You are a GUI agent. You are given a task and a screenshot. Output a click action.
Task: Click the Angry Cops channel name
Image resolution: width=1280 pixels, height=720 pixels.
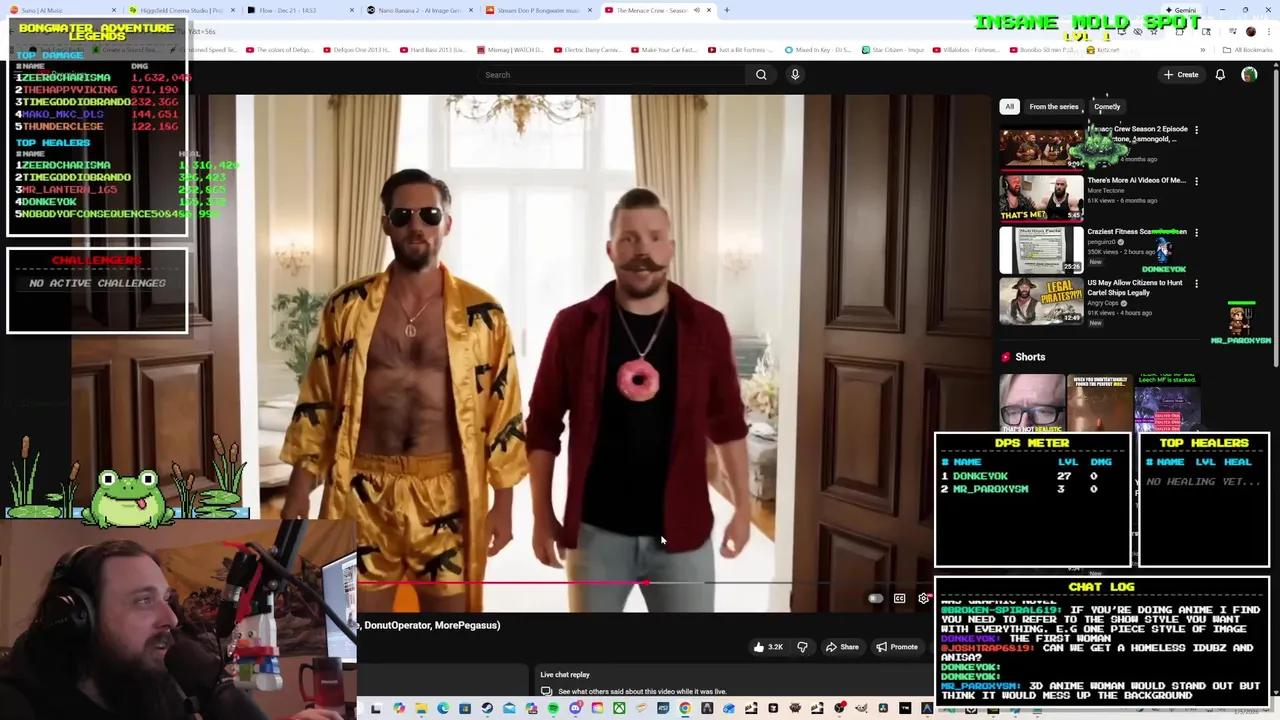1104,303
